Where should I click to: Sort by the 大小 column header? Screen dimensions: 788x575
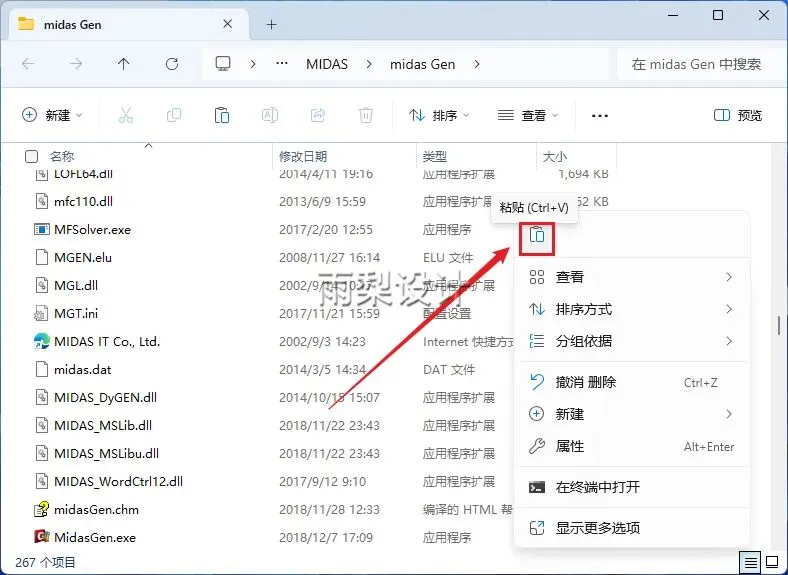pos(555,156)
